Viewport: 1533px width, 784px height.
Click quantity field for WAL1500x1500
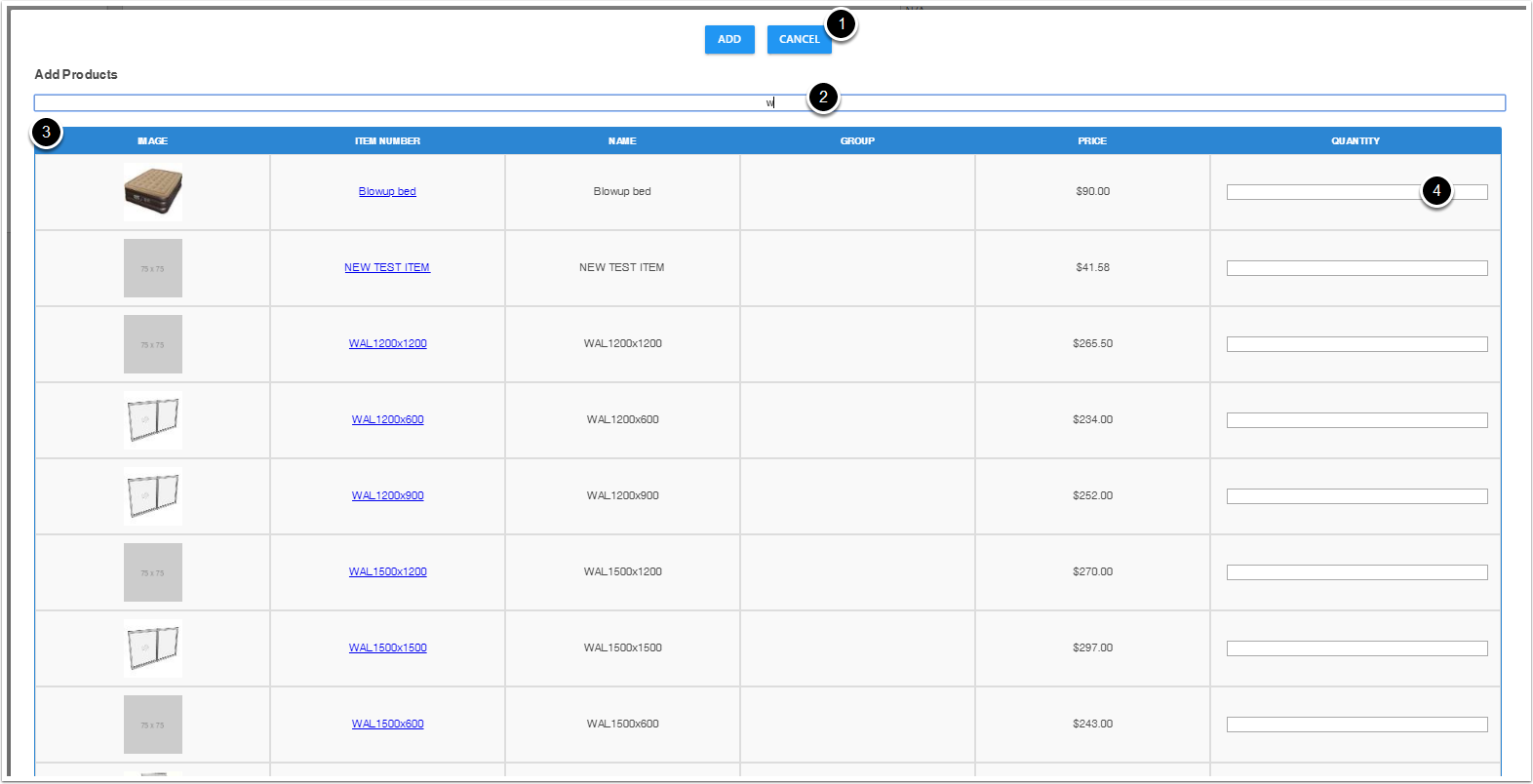pos(1356,648)
